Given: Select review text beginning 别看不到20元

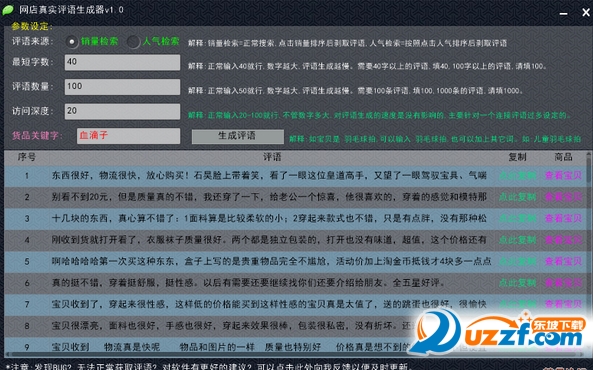Looking at the screenshot, I should (x=269, y=197).
